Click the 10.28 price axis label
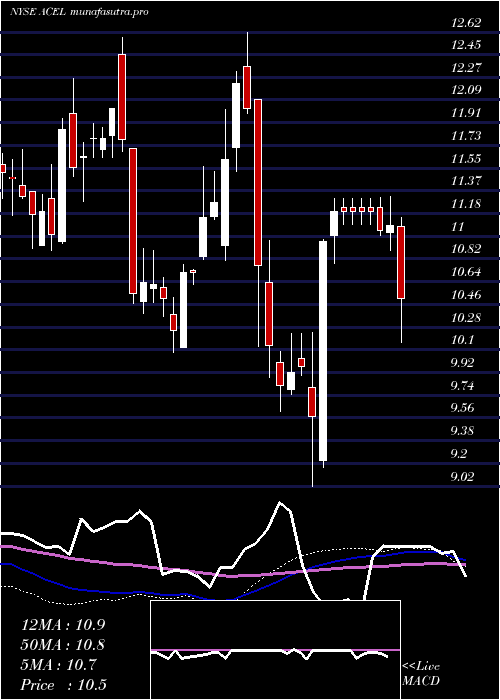The image size is (500, 700). (466, 318)
